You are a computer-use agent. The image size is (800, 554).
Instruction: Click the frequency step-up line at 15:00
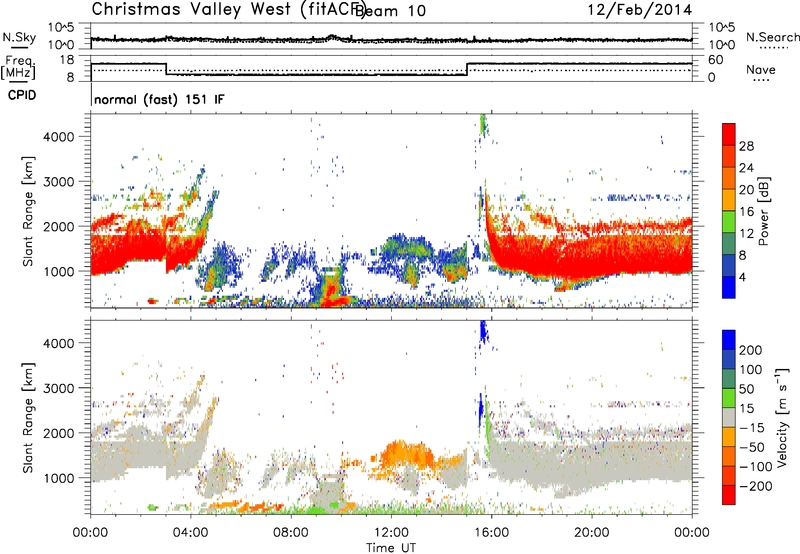pyautogui.click(x=467, y=69)
